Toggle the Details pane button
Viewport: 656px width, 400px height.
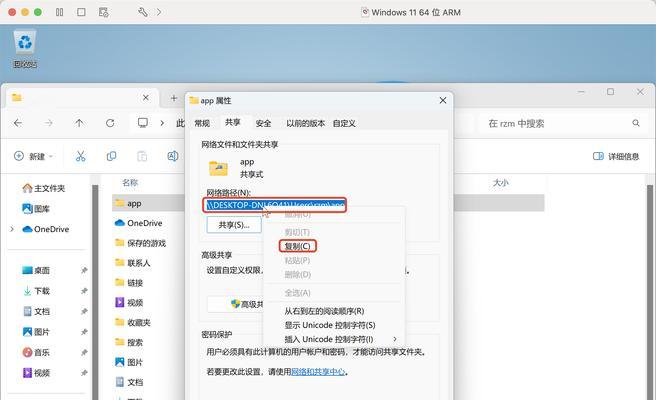pos(616,156)
